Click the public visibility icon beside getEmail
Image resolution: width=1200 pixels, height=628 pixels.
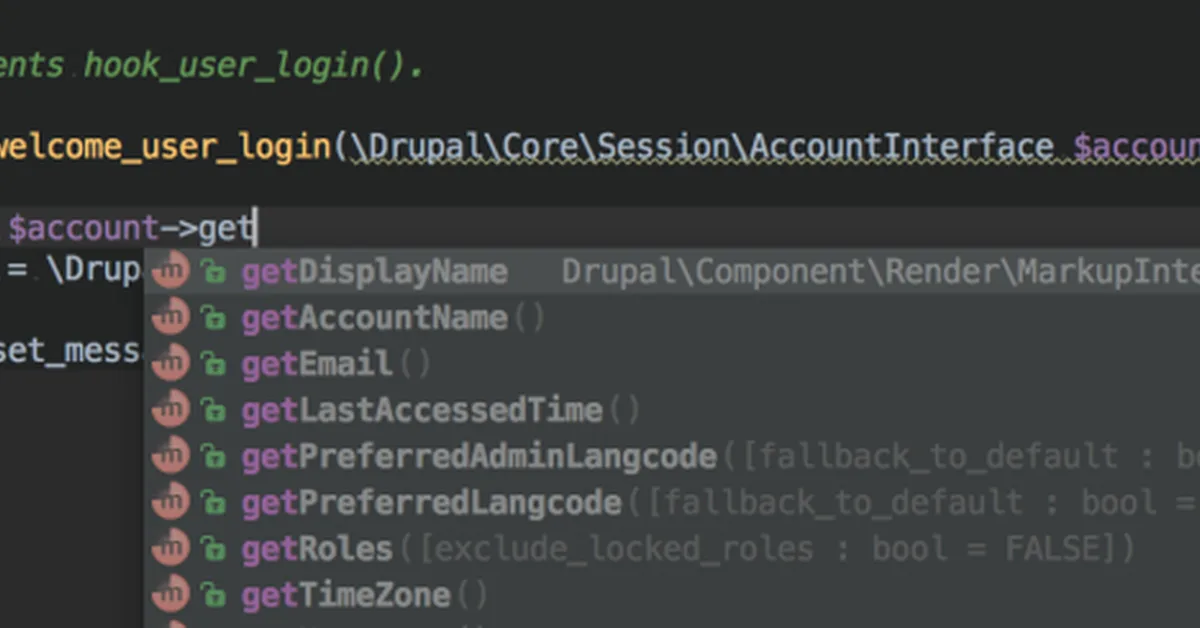[214, 363]
